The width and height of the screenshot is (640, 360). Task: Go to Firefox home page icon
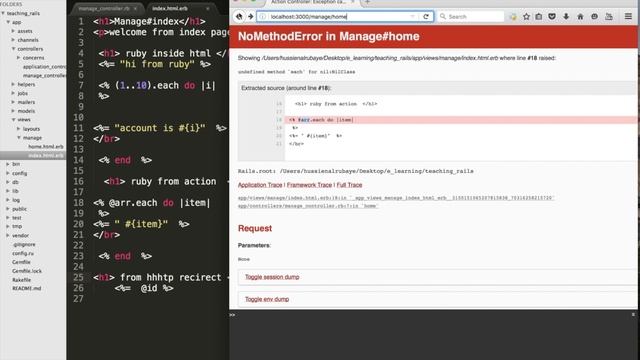click(580, 17)
